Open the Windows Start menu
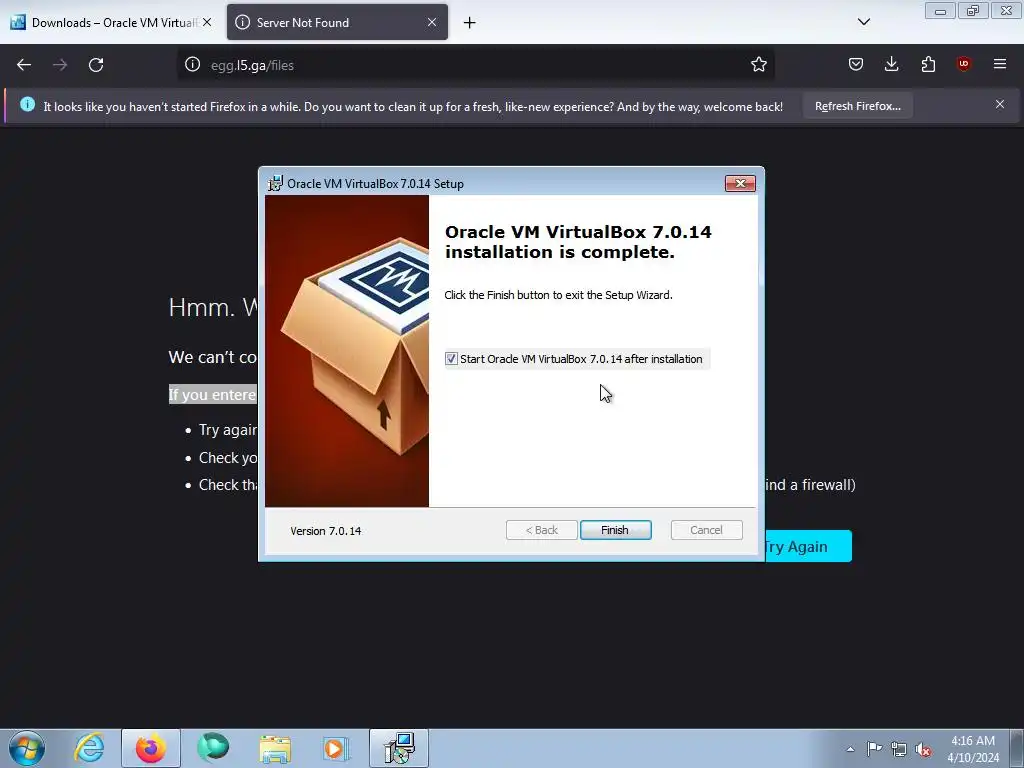This screenshot has width=1024, height=768. click(27, 748)
